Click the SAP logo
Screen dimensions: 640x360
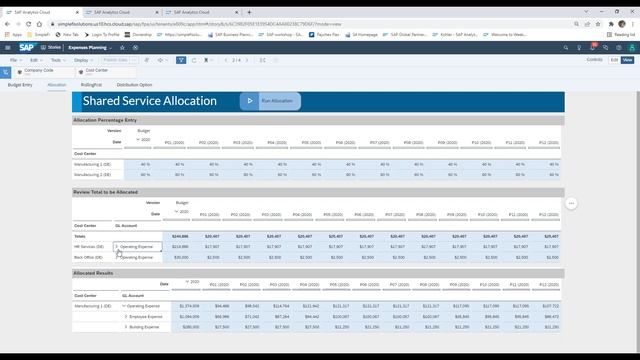click(27, 47)
